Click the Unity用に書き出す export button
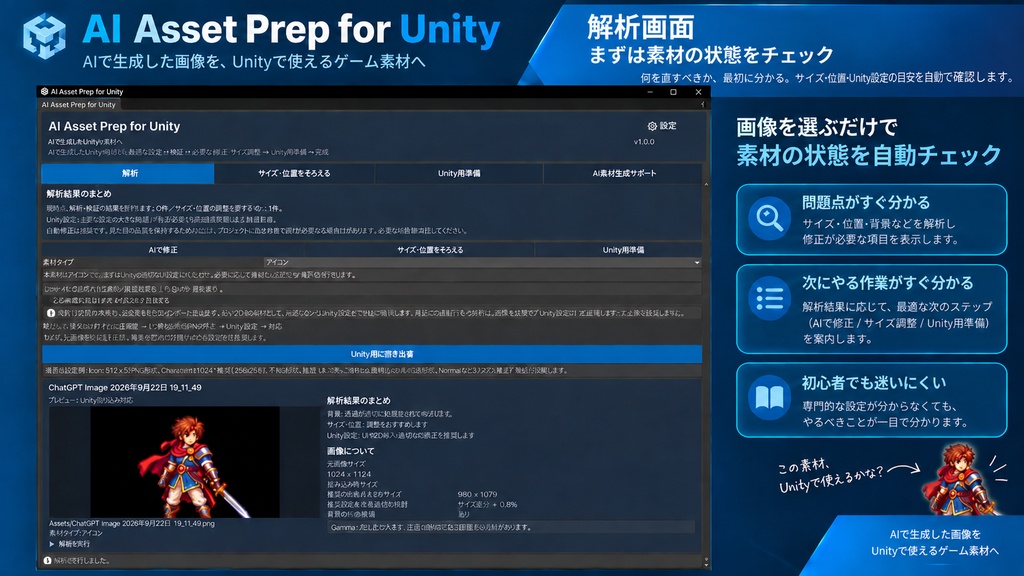The image size is (1024, 576). tap(372, 354)
